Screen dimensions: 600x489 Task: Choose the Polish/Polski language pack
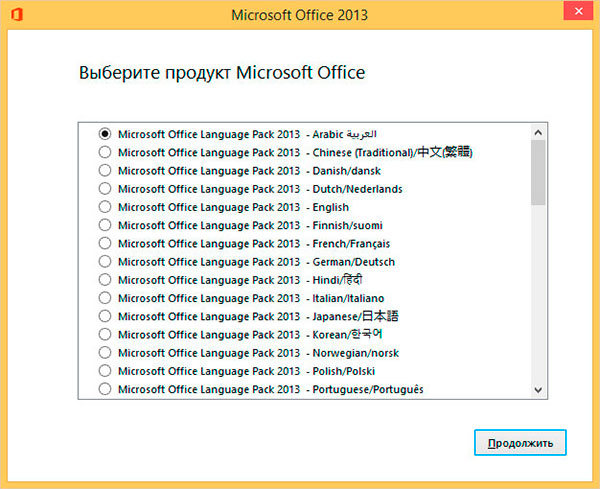[105, 371]
